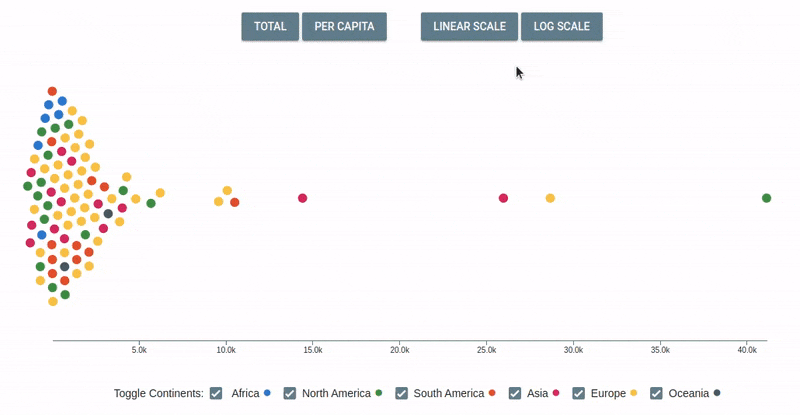Image resolution: width=800 pixels, height=415 pixels.
Task: Uncheck the Africa continent checkbox
Action: click(217, 393)
